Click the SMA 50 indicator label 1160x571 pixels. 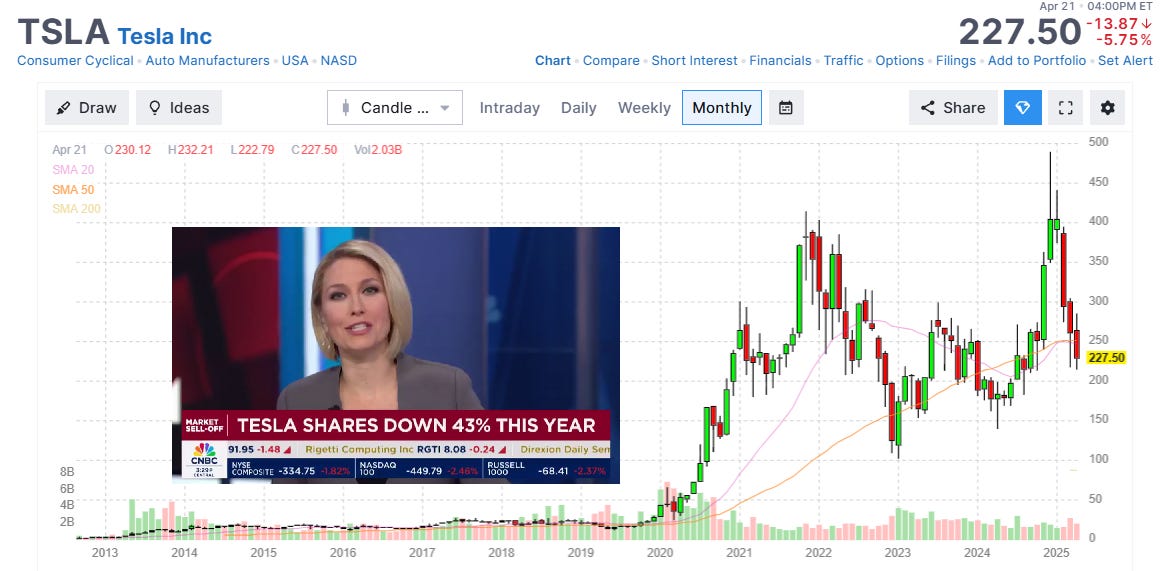[x=73, y=189]
